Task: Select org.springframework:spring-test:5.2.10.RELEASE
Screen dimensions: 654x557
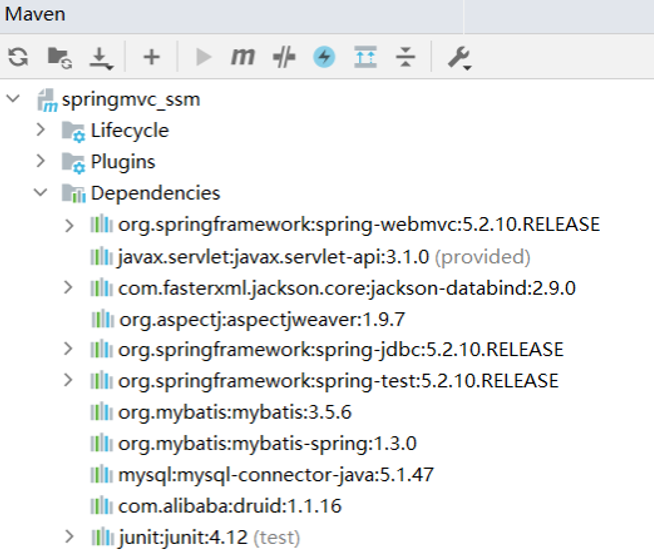Action: (x=338, y=381)
